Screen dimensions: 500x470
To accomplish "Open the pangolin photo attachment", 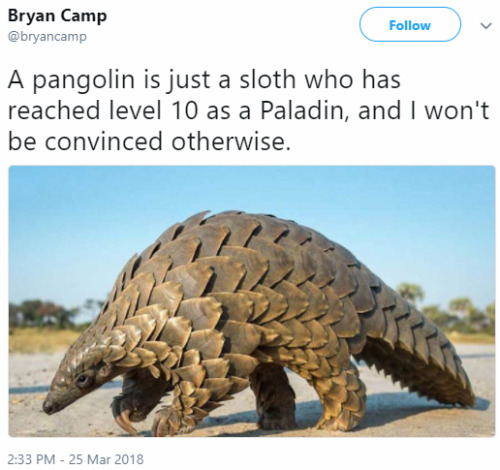I will pos(252,301).
